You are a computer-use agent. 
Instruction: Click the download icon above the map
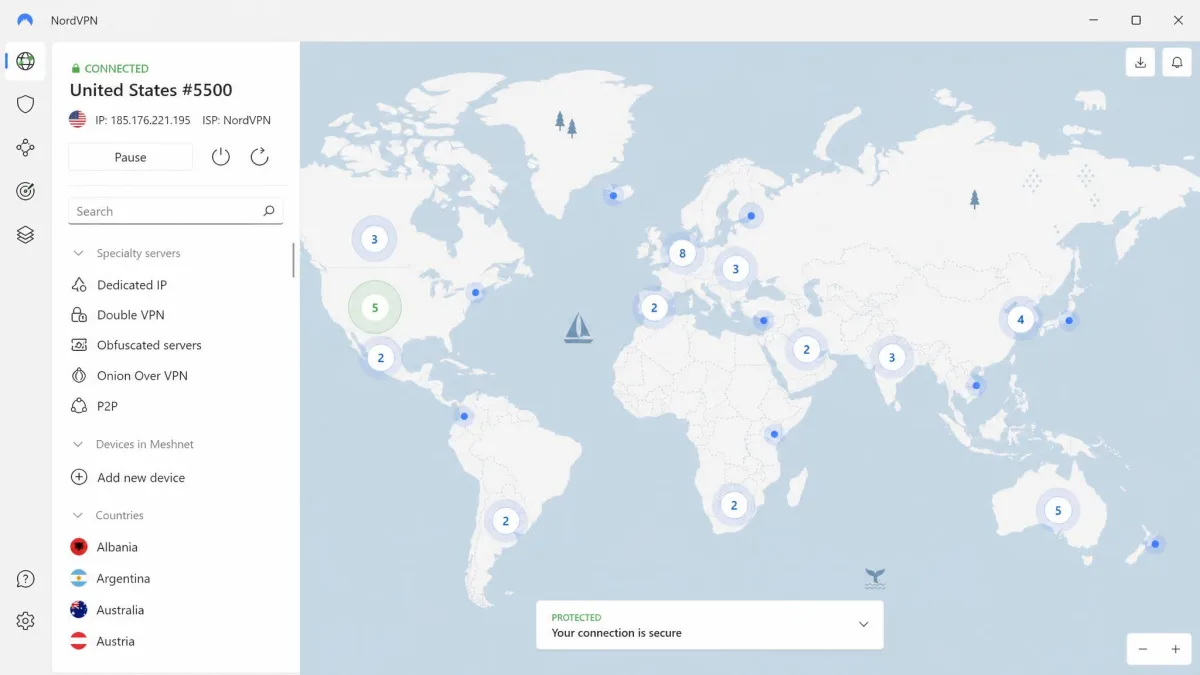tap(1140, 62)
